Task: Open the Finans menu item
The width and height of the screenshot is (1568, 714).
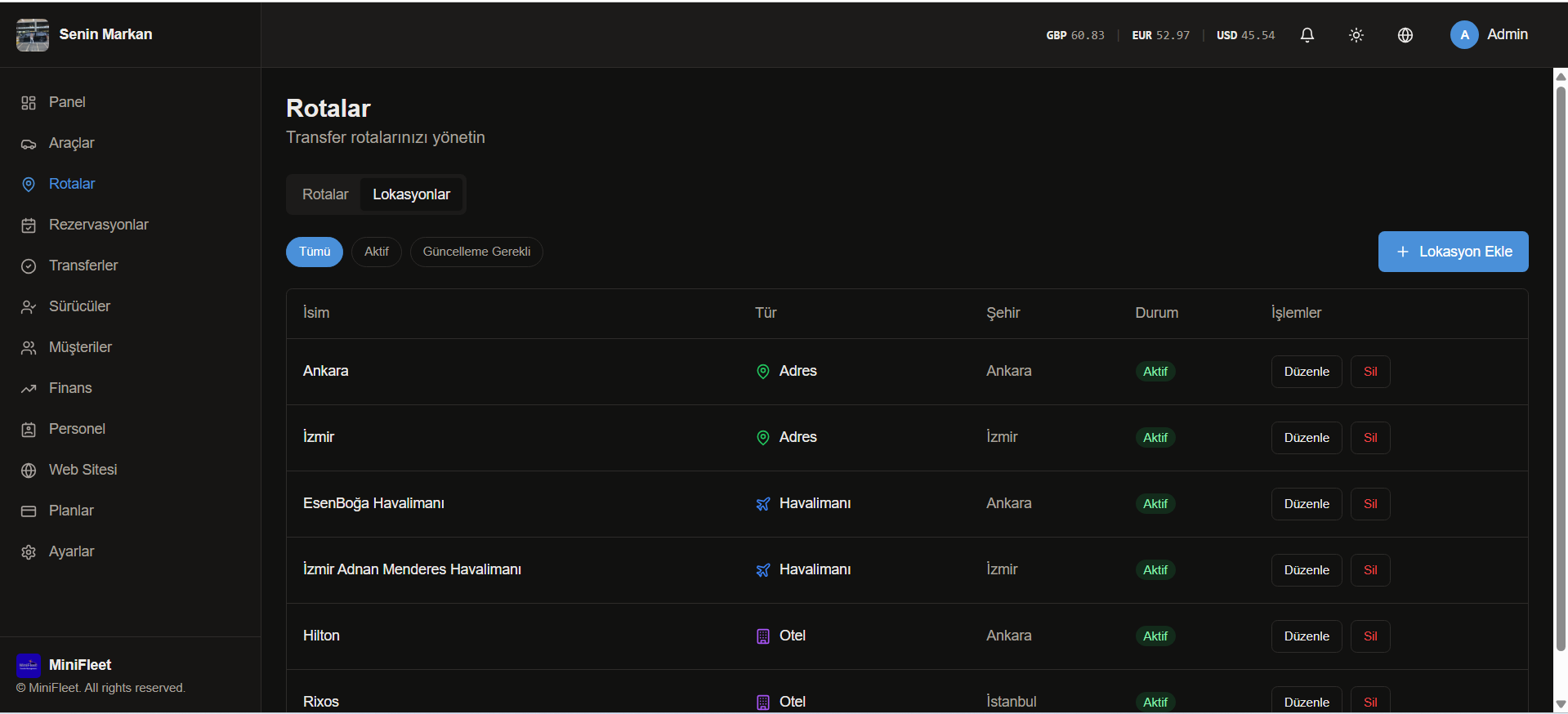Action: [131, 388]
